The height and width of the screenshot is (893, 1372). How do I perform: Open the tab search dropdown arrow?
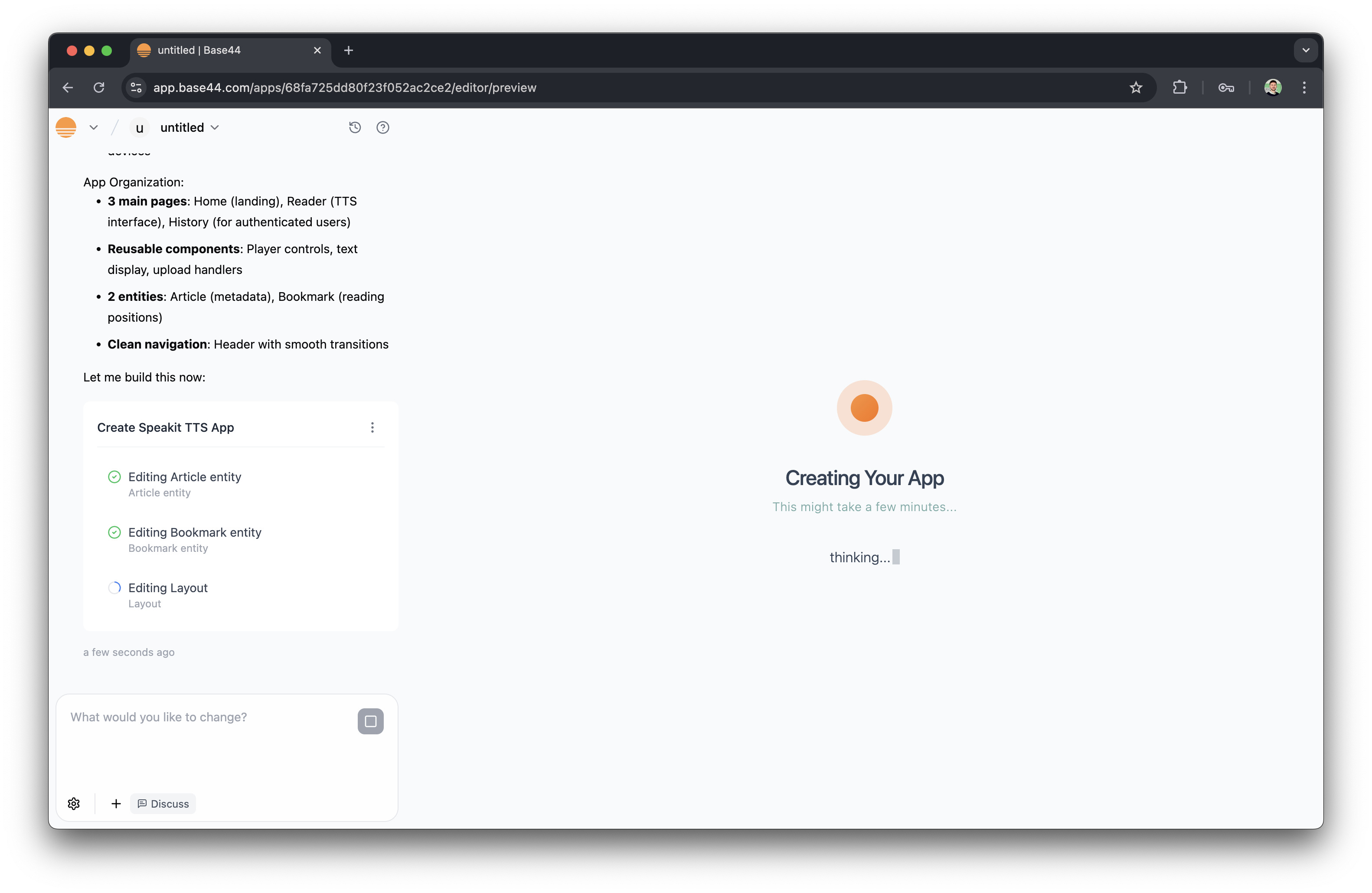point(1306,51)
